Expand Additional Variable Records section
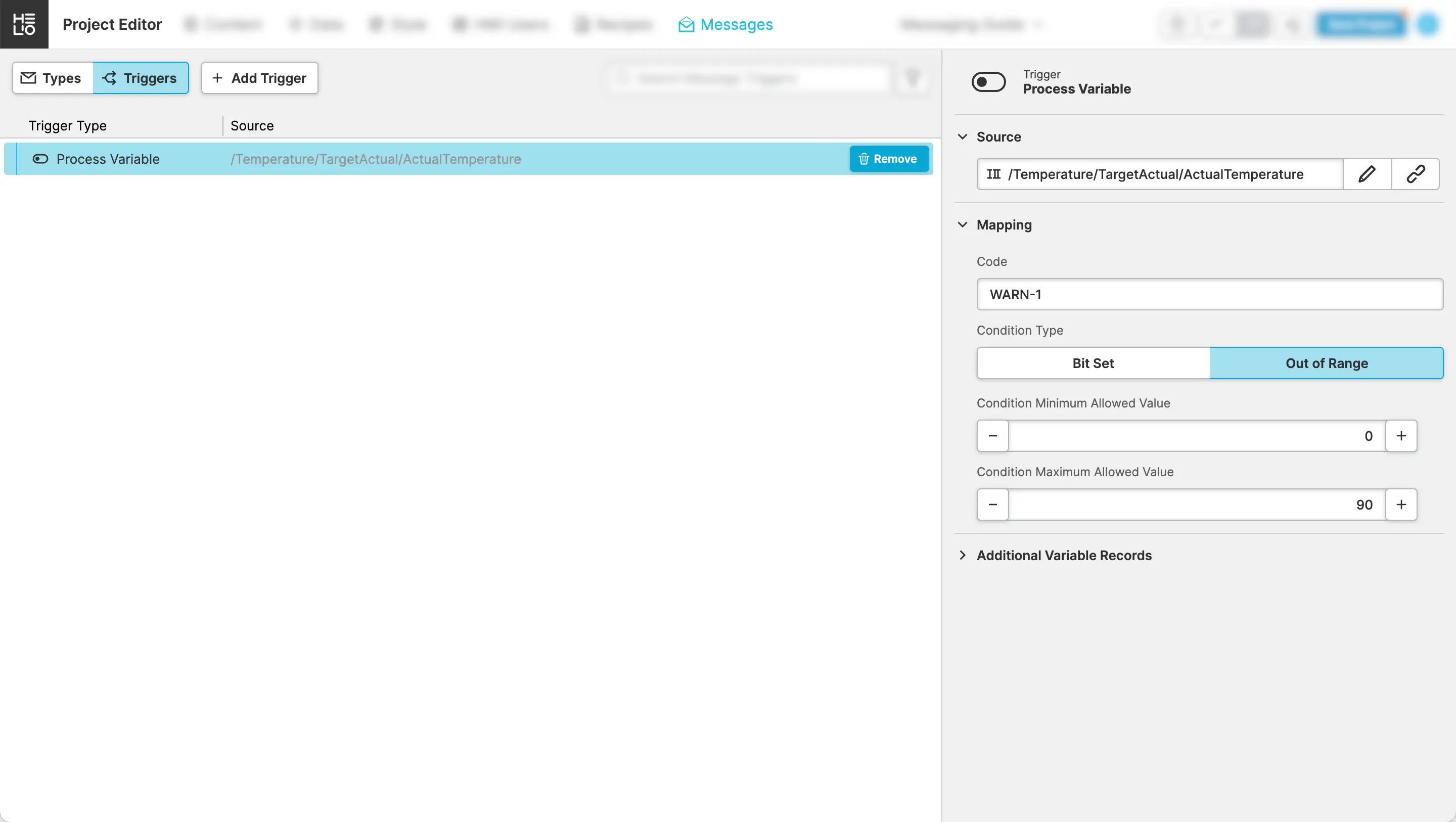 click(x=963, y=555)
